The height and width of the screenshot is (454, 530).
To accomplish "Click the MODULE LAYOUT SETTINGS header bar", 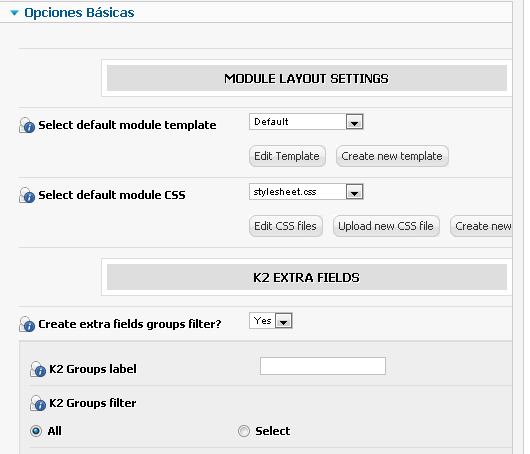I will [307, 78].
